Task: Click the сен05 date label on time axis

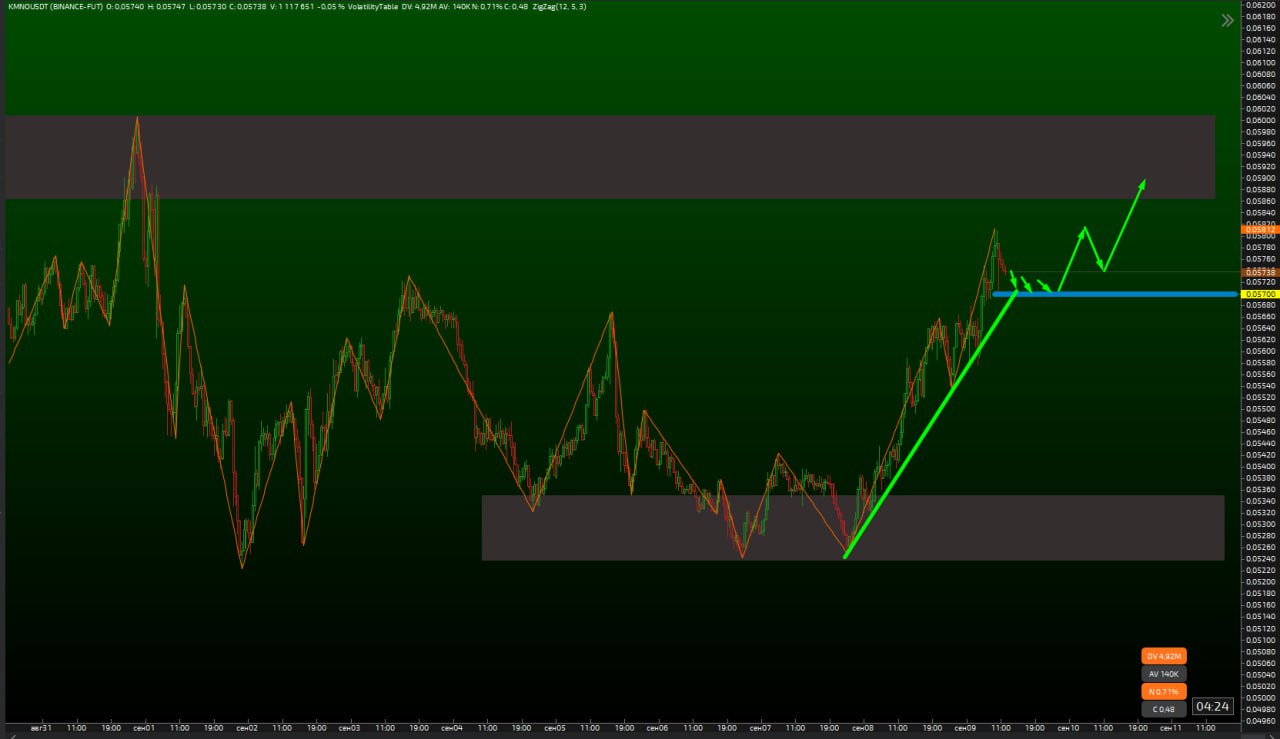Action: coord(555,728)
